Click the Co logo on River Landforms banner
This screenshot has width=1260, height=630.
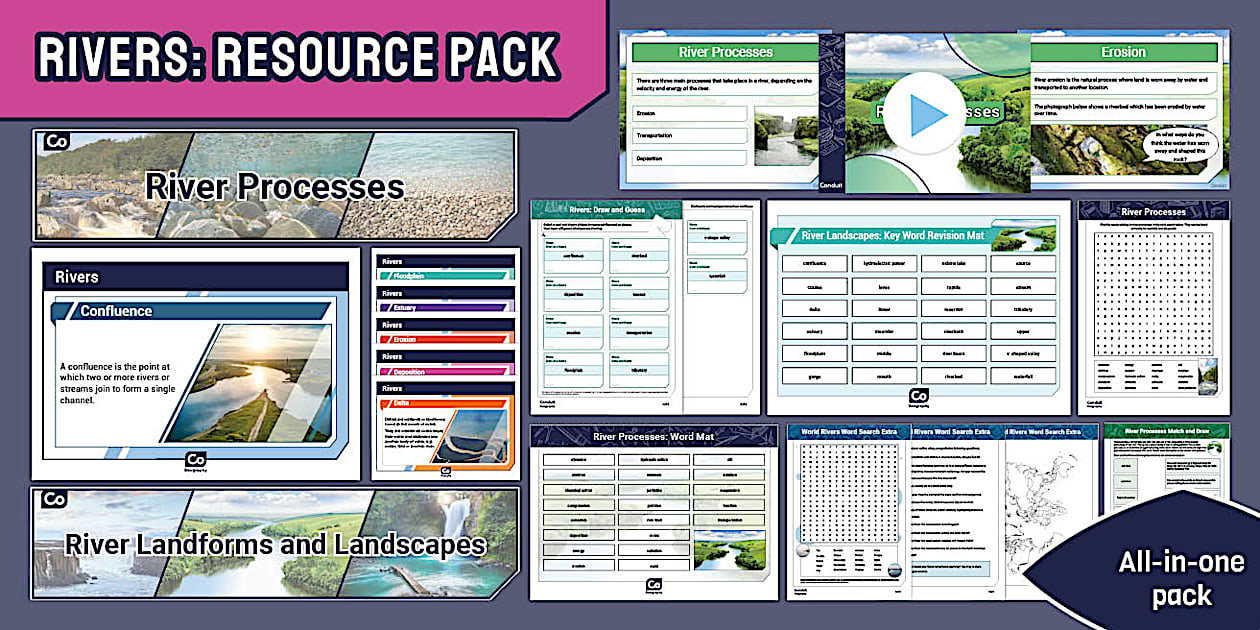click(54, 499)
